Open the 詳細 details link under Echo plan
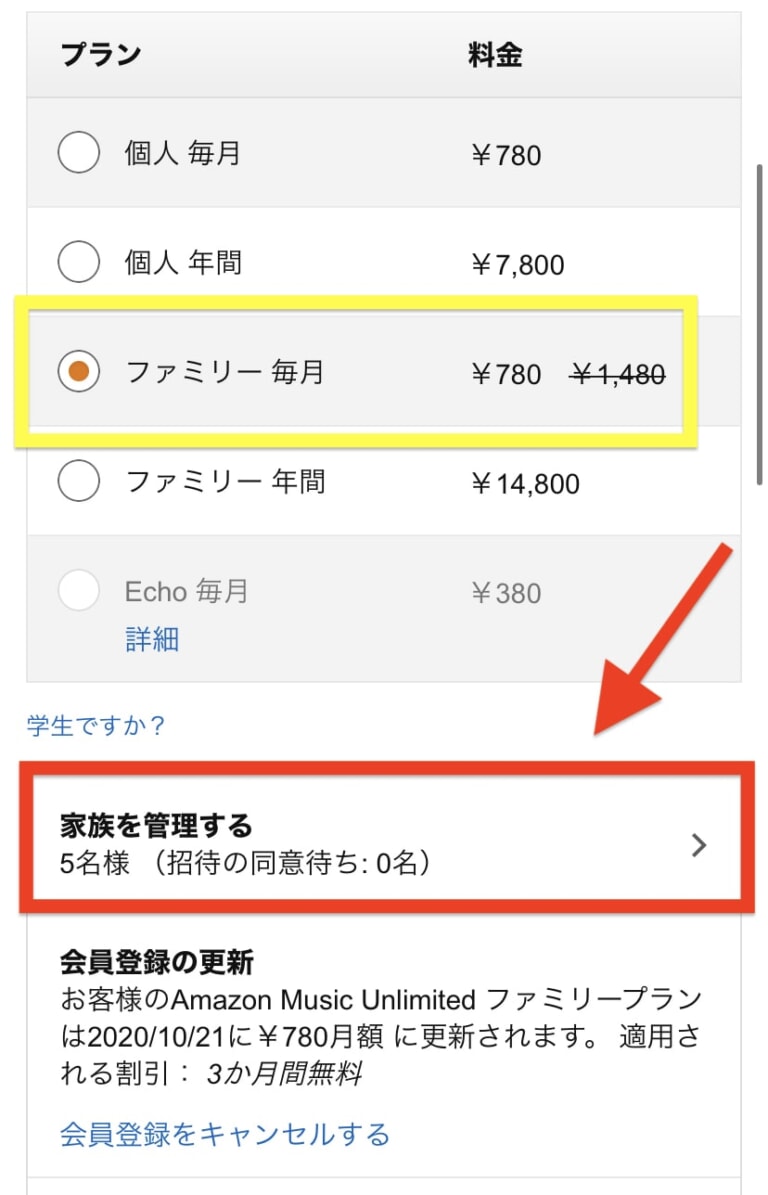 tap(151, 639)
